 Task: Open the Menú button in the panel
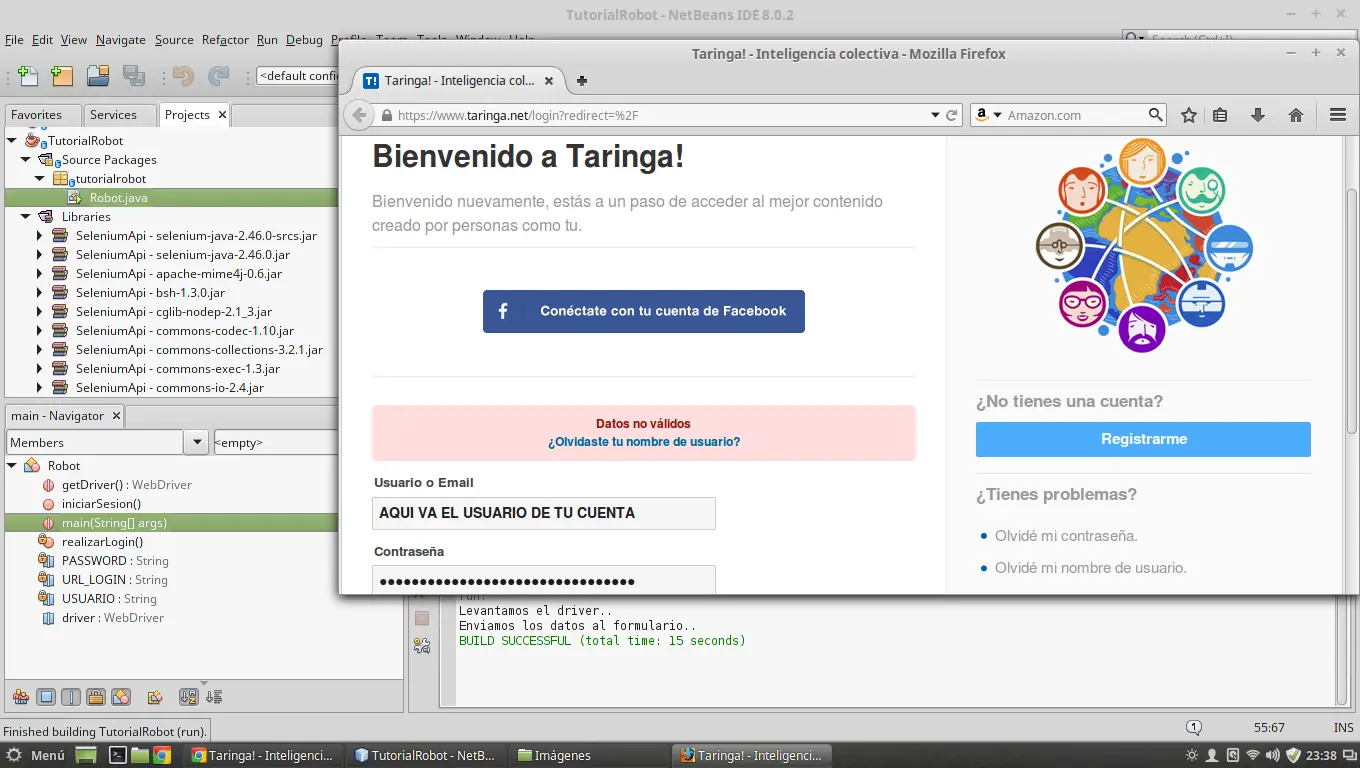(x=36, y=755)
